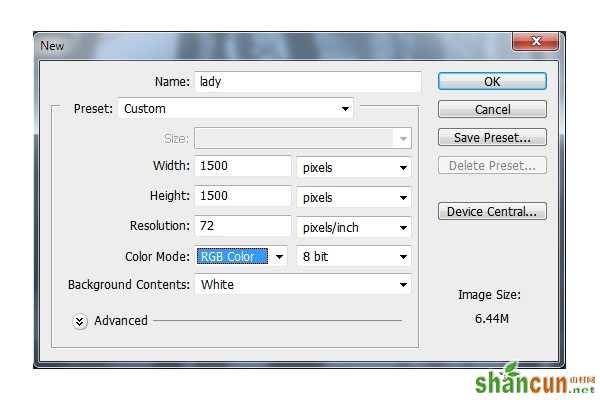Click the Height value field
The height and width of the screenshot is (400, 600).
[x=243, y=196]
